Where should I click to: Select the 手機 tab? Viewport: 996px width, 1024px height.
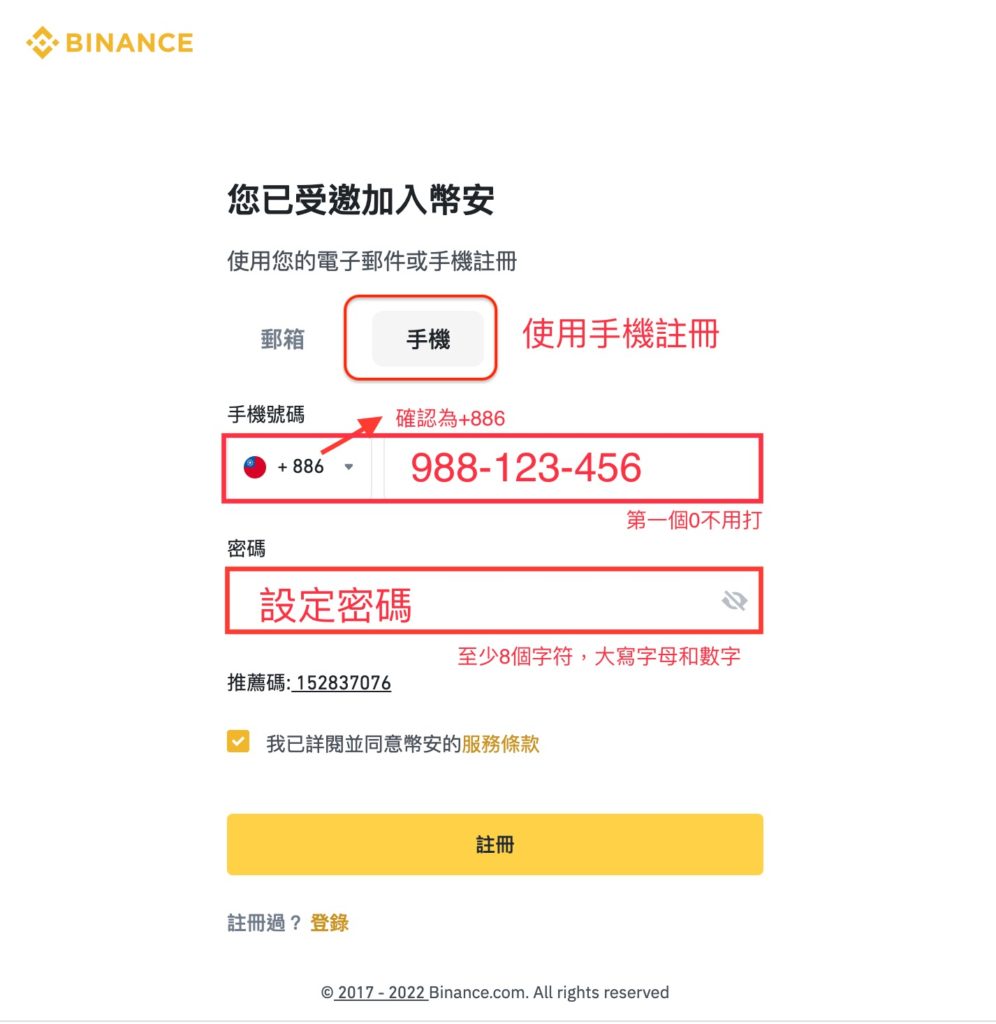(x=428, y=339)
